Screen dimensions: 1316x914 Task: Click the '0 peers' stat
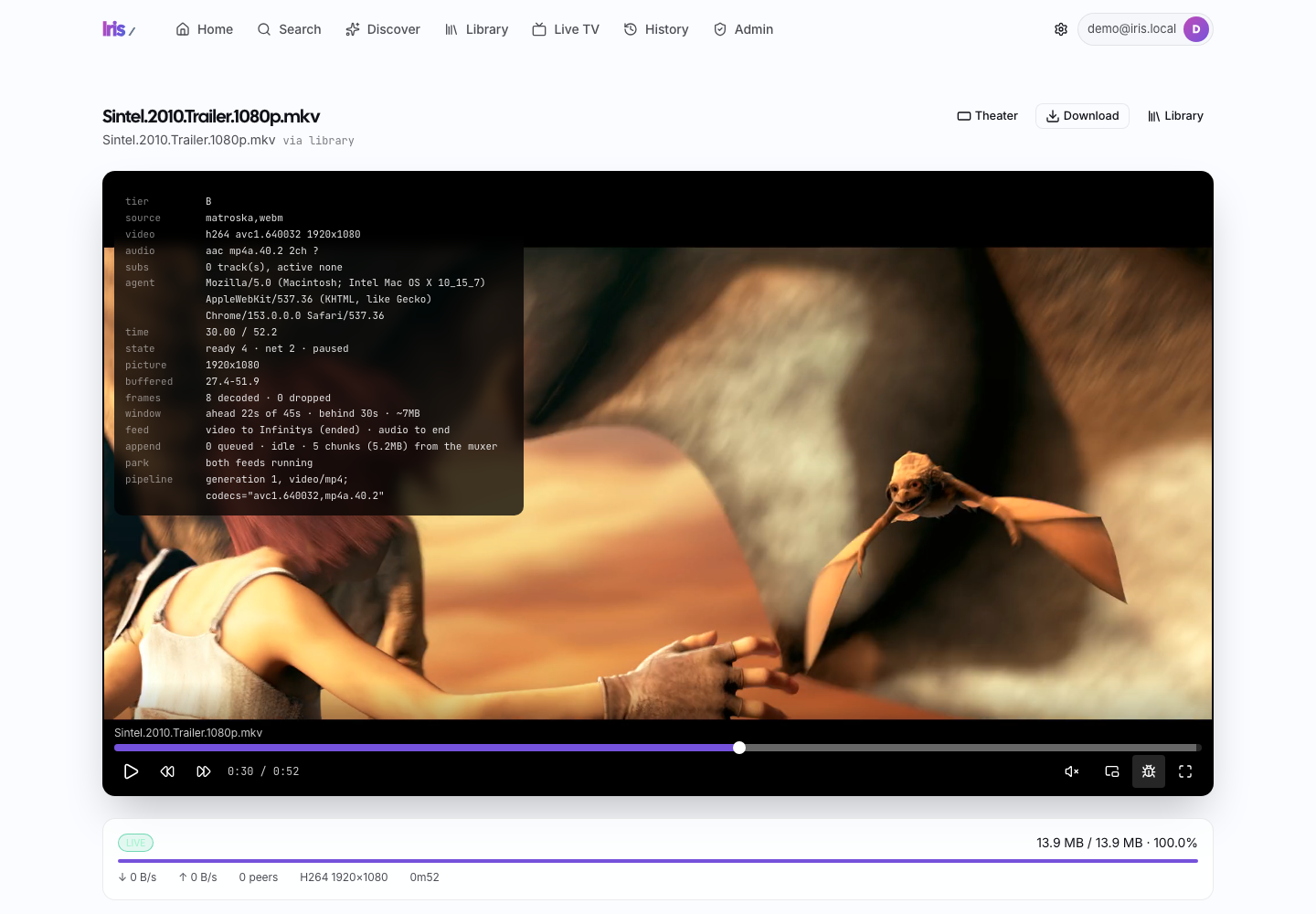pyautogui.click(x=259, y=877)
